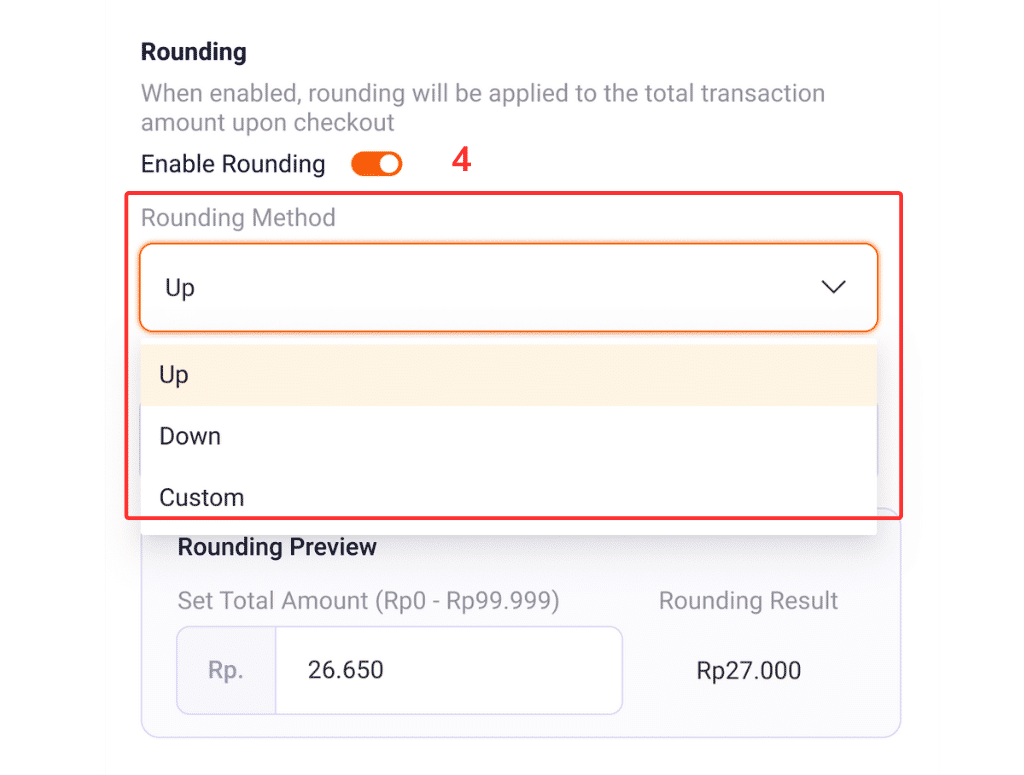Click the "Enable Rounding" label text
Viewport: 1024px width, 775px height.
tap(233, 164)
